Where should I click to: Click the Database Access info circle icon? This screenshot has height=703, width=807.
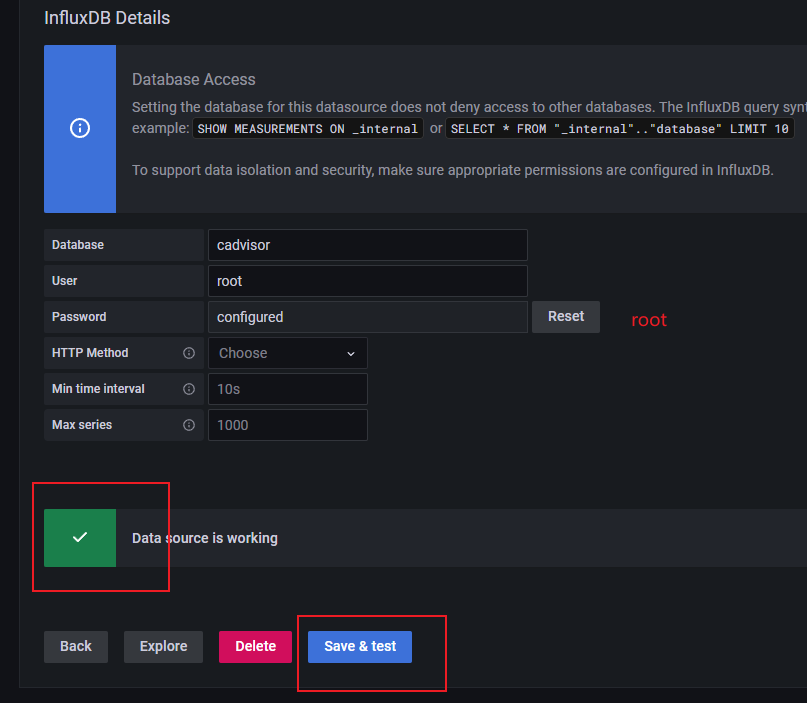(x=80, y=128)
